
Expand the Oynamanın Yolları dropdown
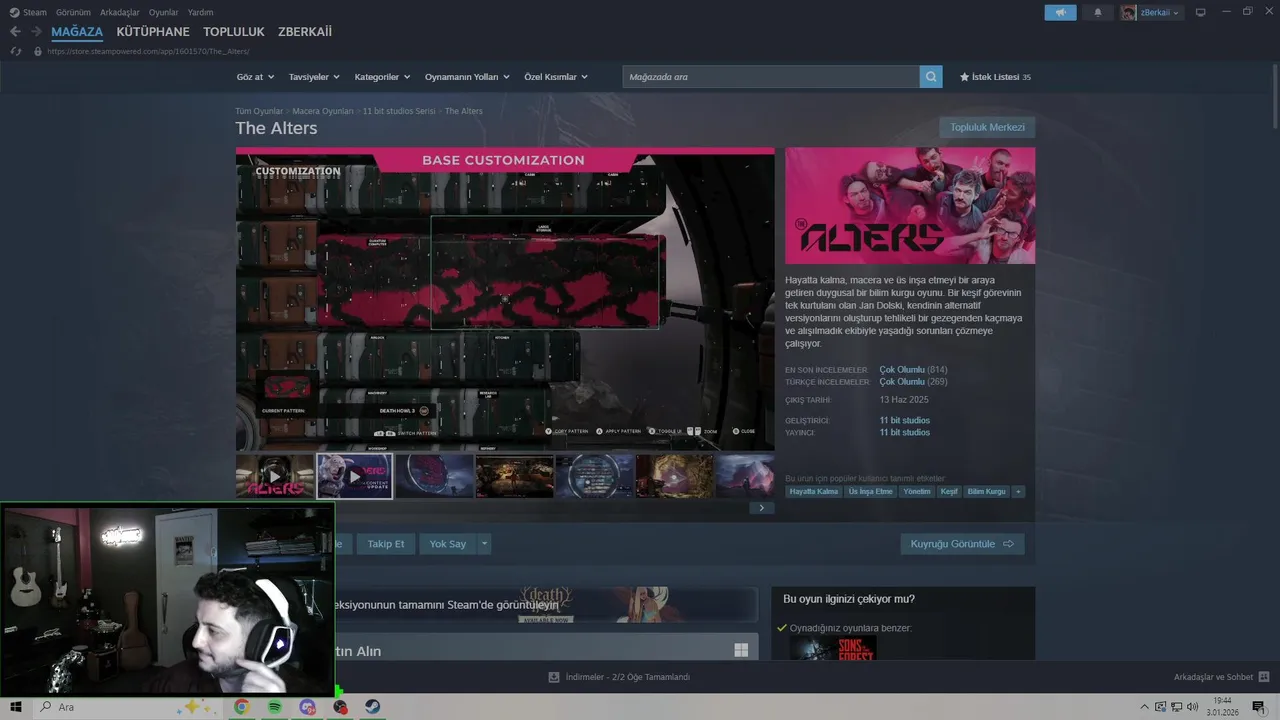[467, 77]
